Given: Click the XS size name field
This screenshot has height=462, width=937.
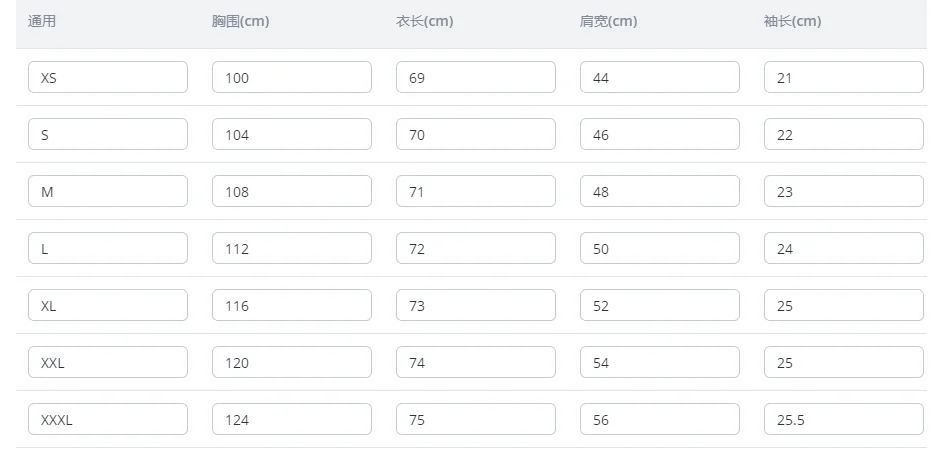Looking at the screenshot, I should [x=107, y=78].
